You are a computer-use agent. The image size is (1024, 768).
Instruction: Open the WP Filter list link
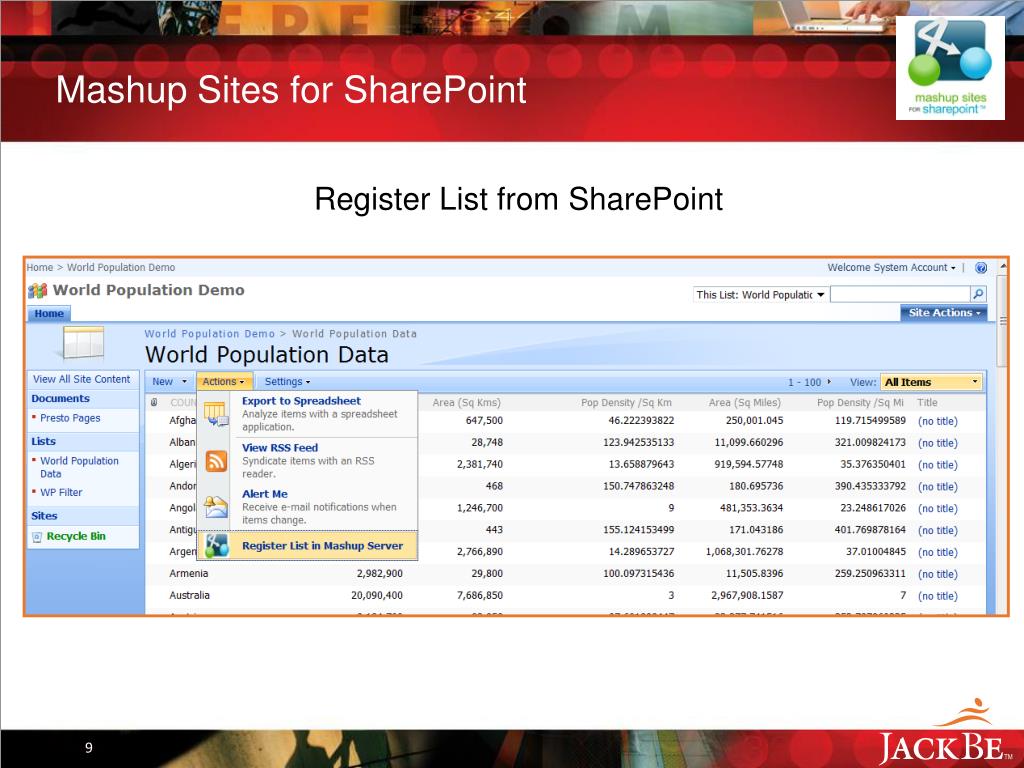coord(61,492)
